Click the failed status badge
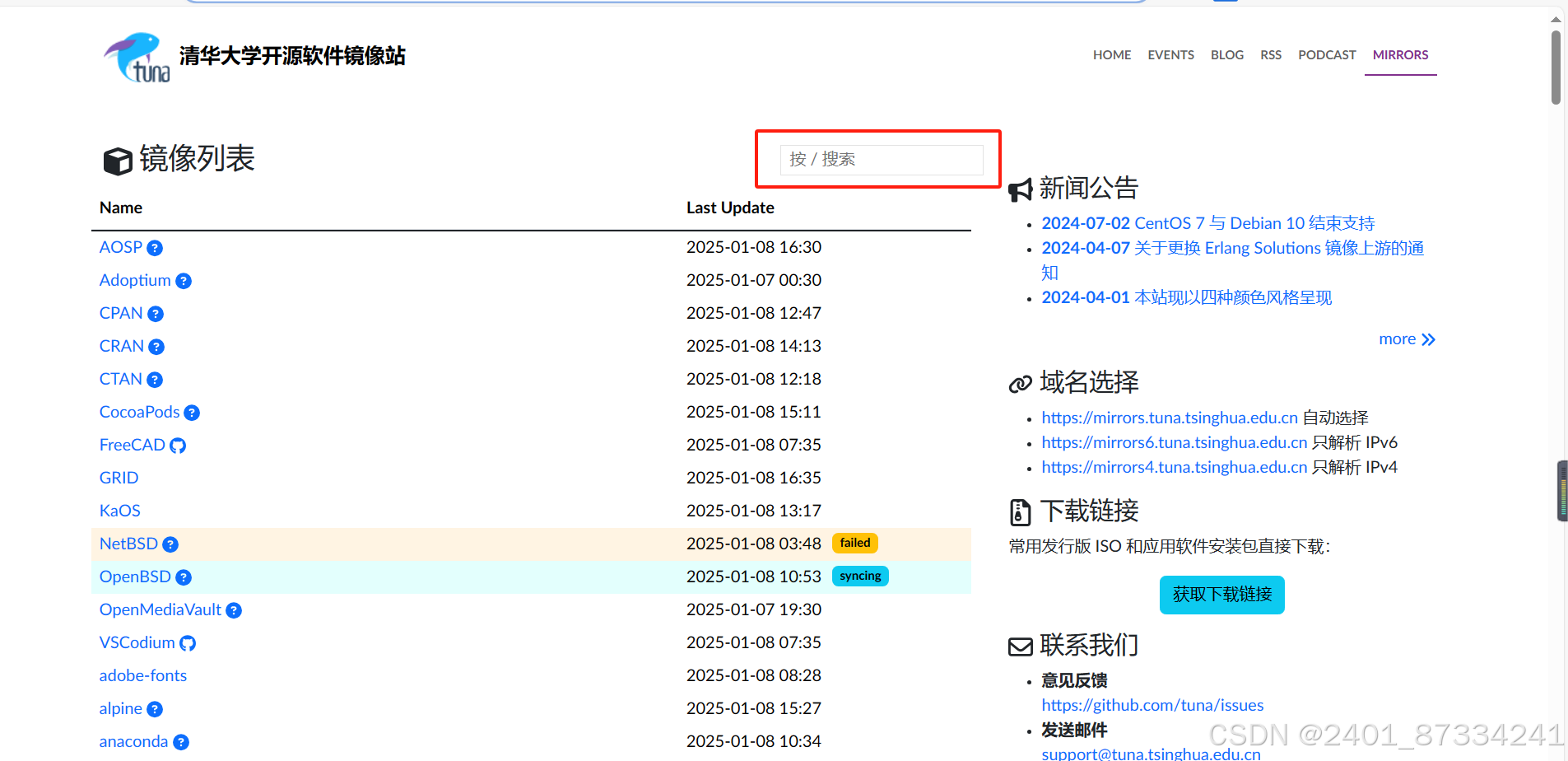This screenshot has height=761, width=1568. 855,543
